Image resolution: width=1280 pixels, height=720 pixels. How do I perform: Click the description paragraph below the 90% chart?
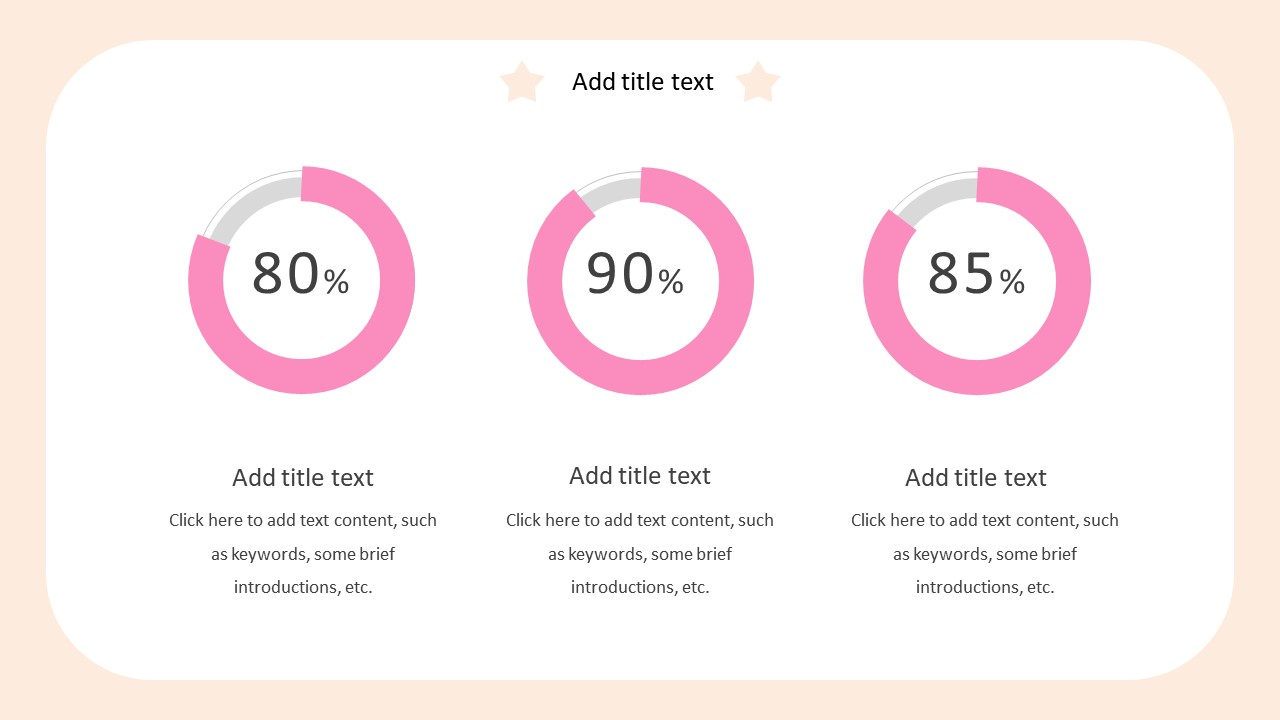click(640, 553)
